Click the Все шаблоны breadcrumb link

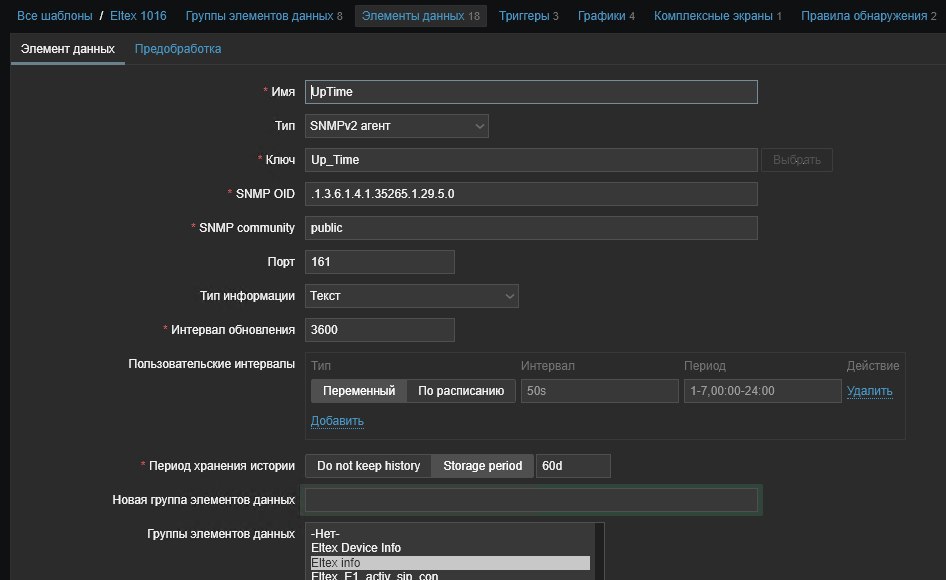[54, 16]
